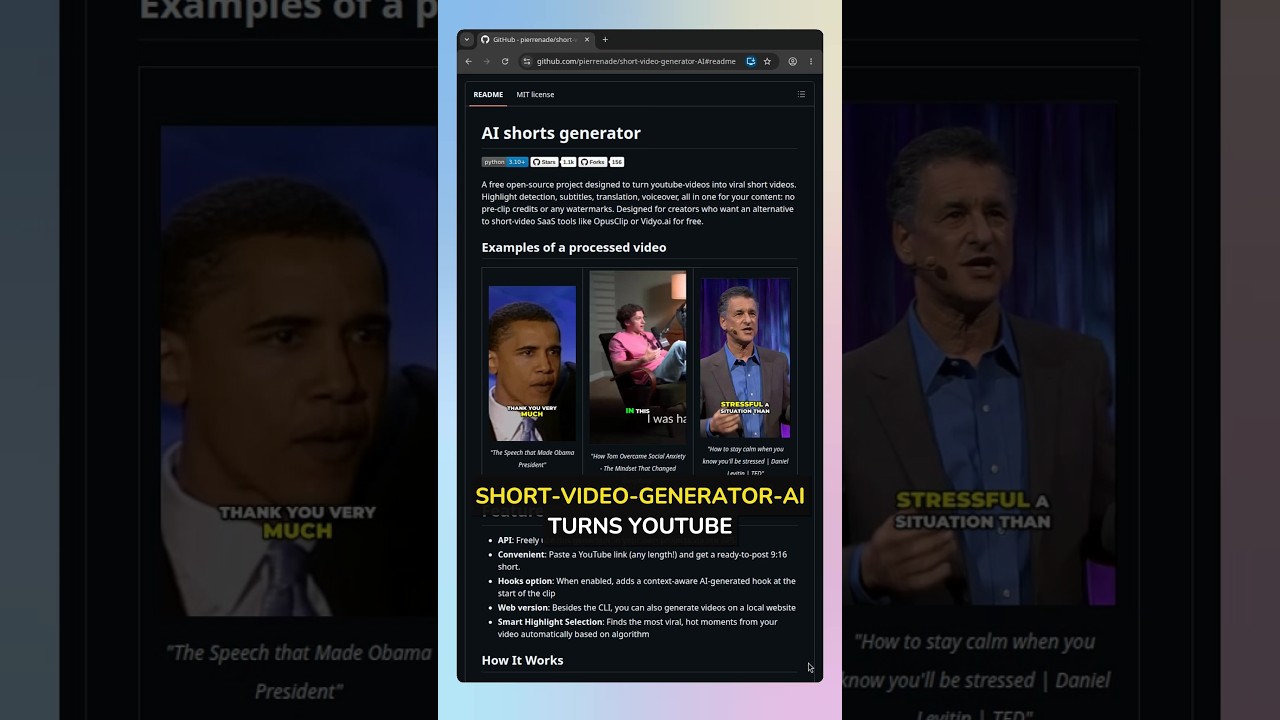1280x720 pixels.
Task: Open the README outline list icon
Action: pyautogui.click(x=801, y=95)
